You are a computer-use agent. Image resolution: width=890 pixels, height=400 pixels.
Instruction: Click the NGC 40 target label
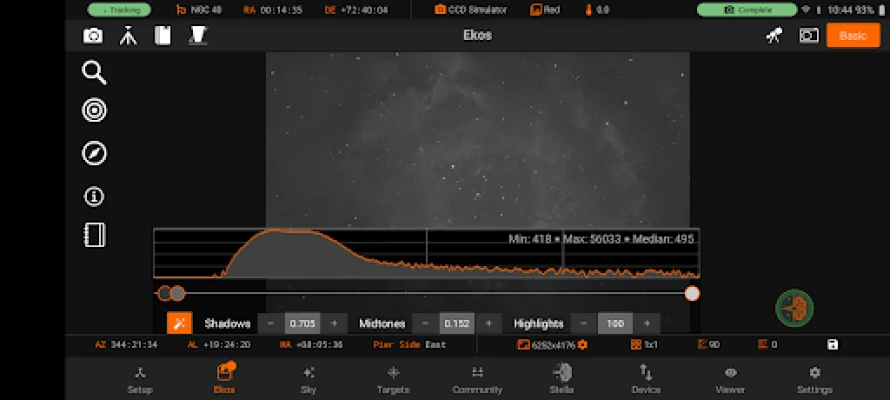[199, 10]
